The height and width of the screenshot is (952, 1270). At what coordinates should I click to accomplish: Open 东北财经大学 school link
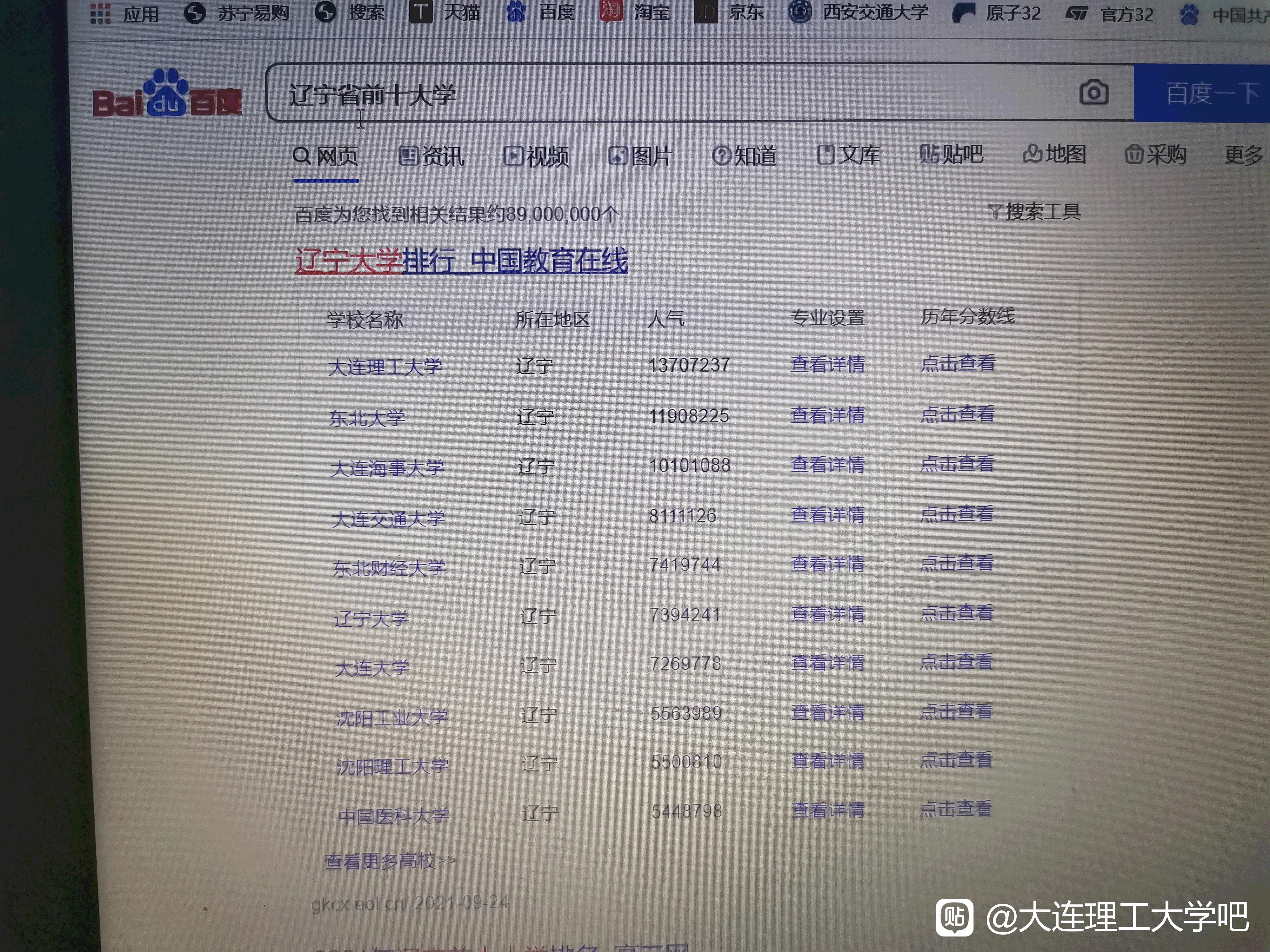coord(389,568)
